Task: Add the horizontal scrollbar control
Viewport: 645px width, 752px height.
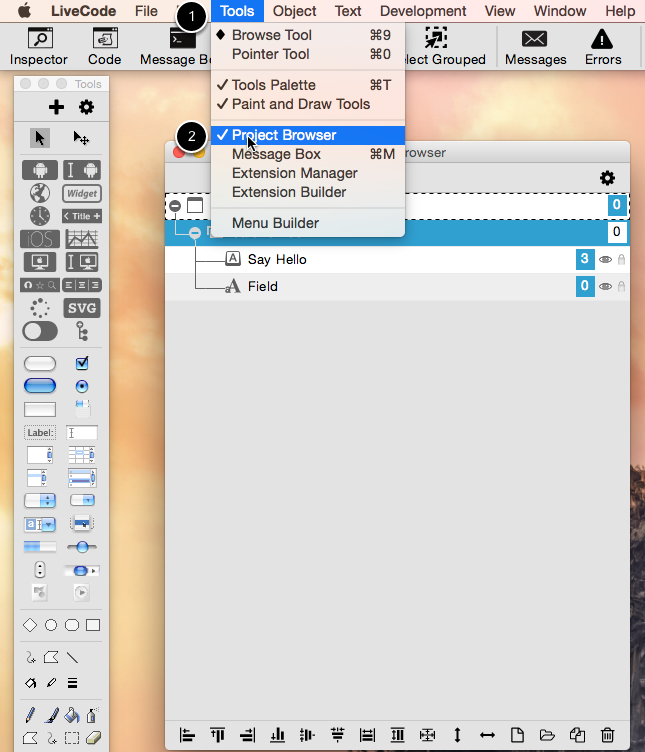Action: point(82,571)
